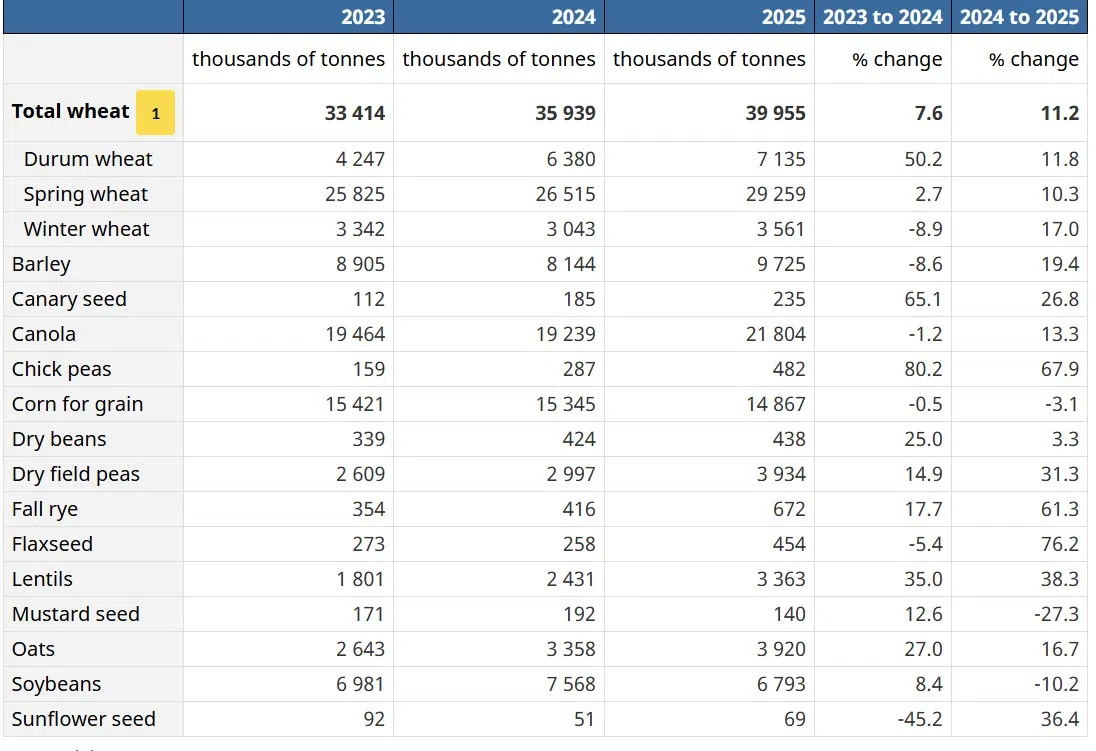Click the 2025 column header
The width and height of the screenshot is (1096, 751).
[x=783, y=17]
